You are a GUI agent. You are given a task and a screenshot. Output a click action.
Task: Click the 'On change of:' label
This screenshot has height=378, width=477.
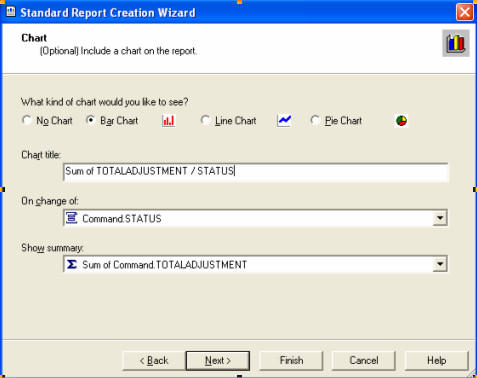click(x=50, y=201)
